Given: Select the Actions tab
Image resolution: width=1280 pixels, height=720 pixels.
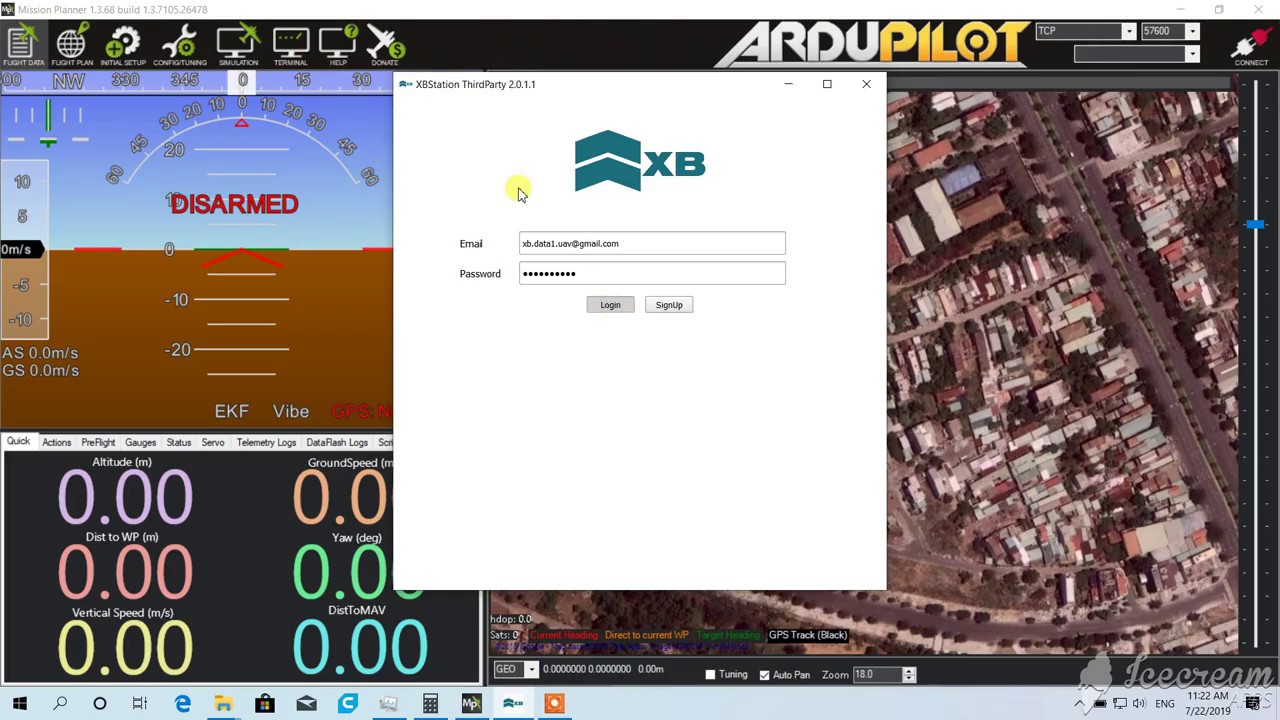Looking at the screenshot, I should coord(56,442).
